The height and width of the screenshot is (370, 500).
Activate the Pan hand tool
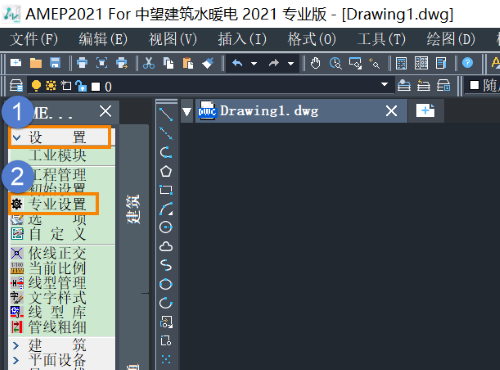[x=315, y=63]
